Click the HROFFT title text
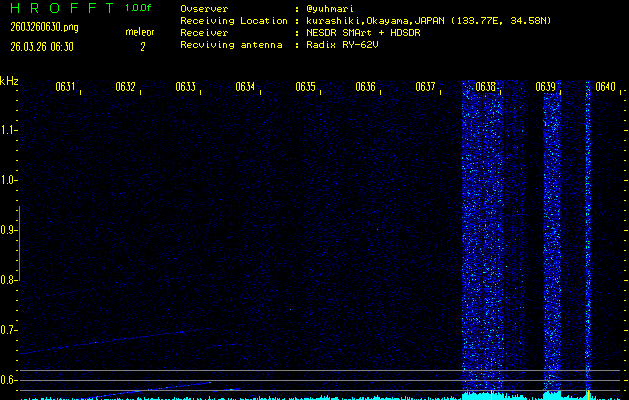The image size is (629, 400). point(58,8)
